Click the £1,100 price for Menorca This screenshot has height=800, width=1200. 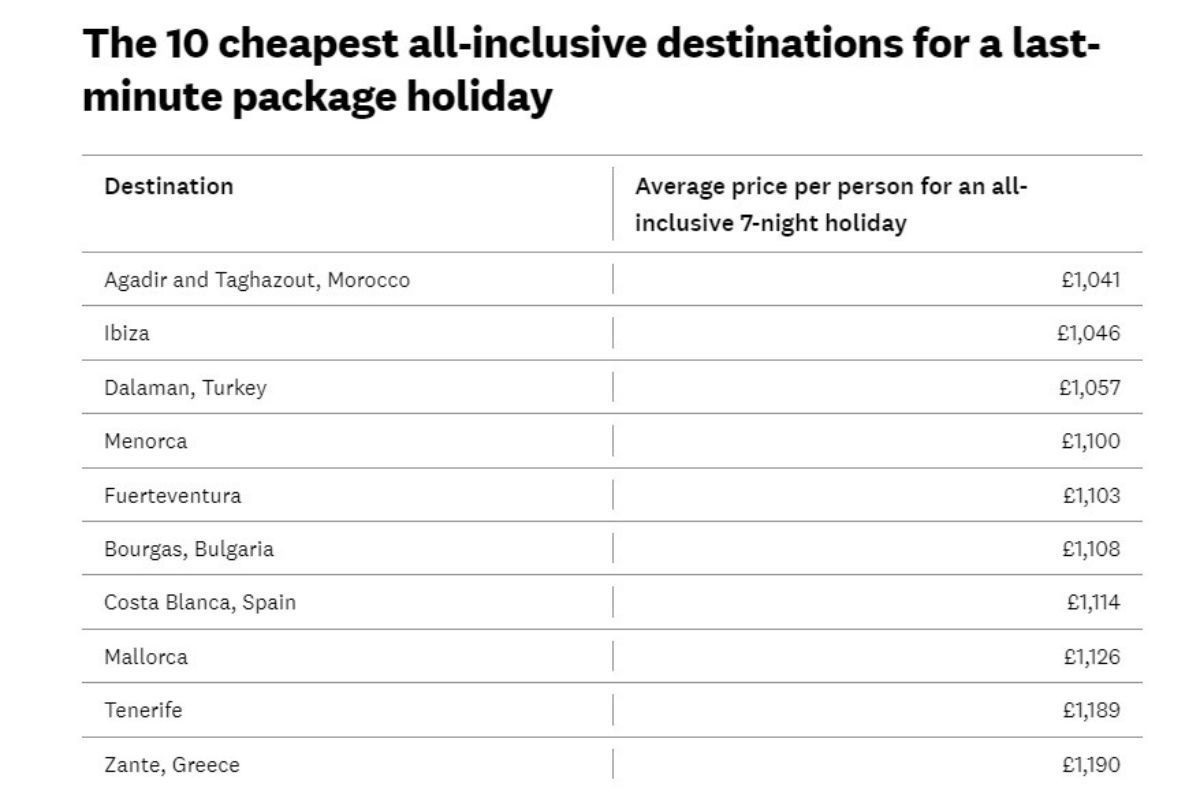1090,441
